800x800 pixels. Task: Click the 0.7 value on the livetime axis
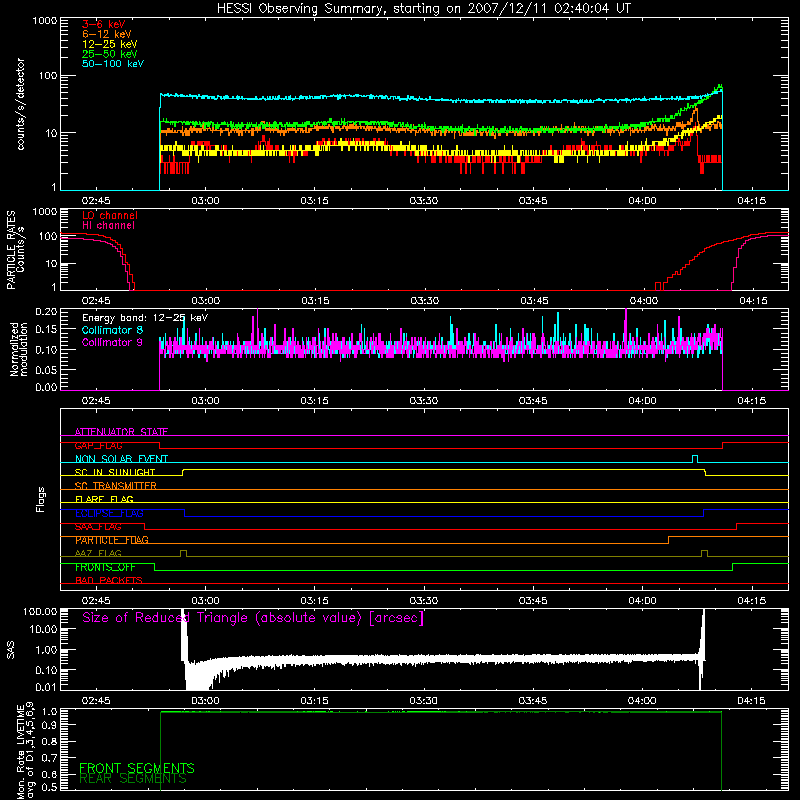coord(49,758)
